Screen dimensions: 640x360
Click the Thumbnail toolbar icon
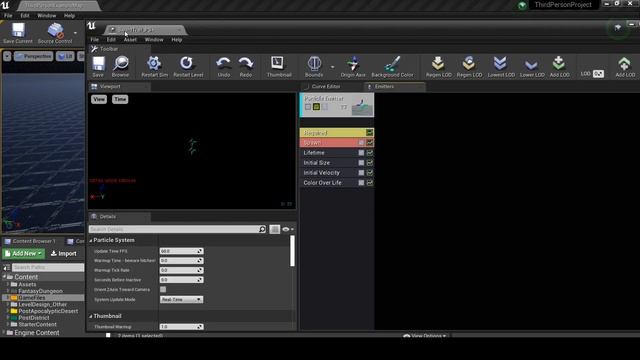pos(278,64)
